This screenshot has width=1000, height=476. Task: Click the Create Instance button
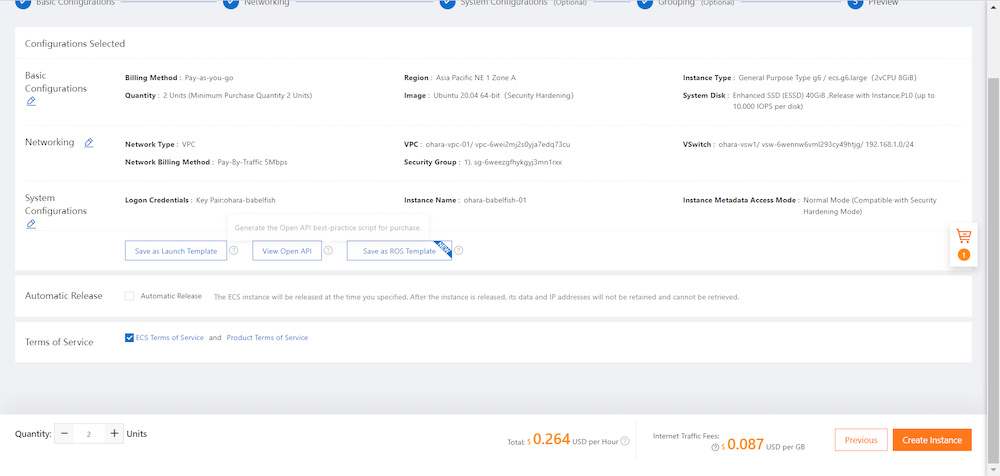(x=932, y=440)
